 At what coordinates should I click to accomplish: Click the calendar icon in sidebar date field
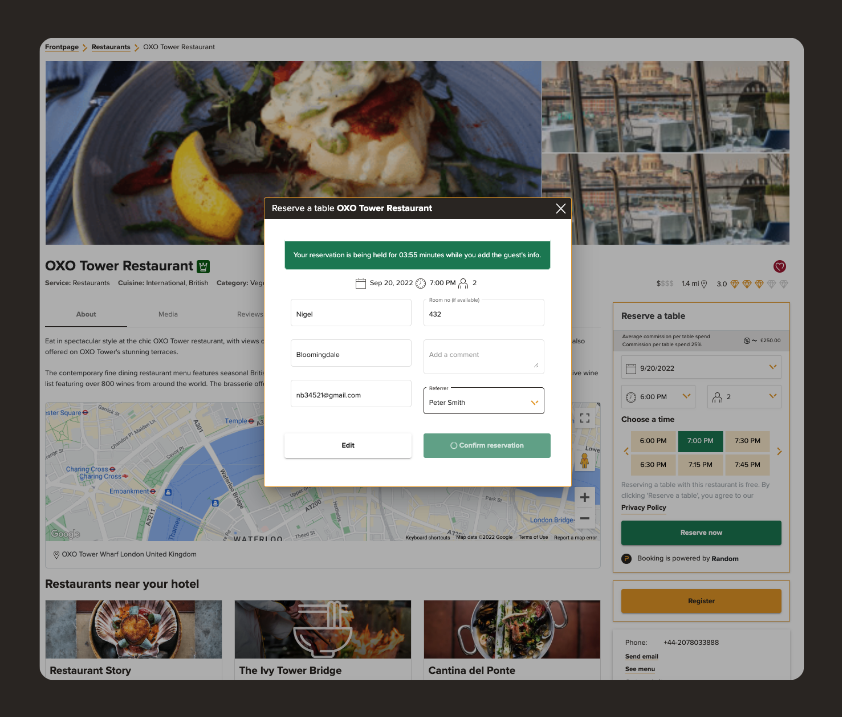pyautogui.click(x=631, y=368)
